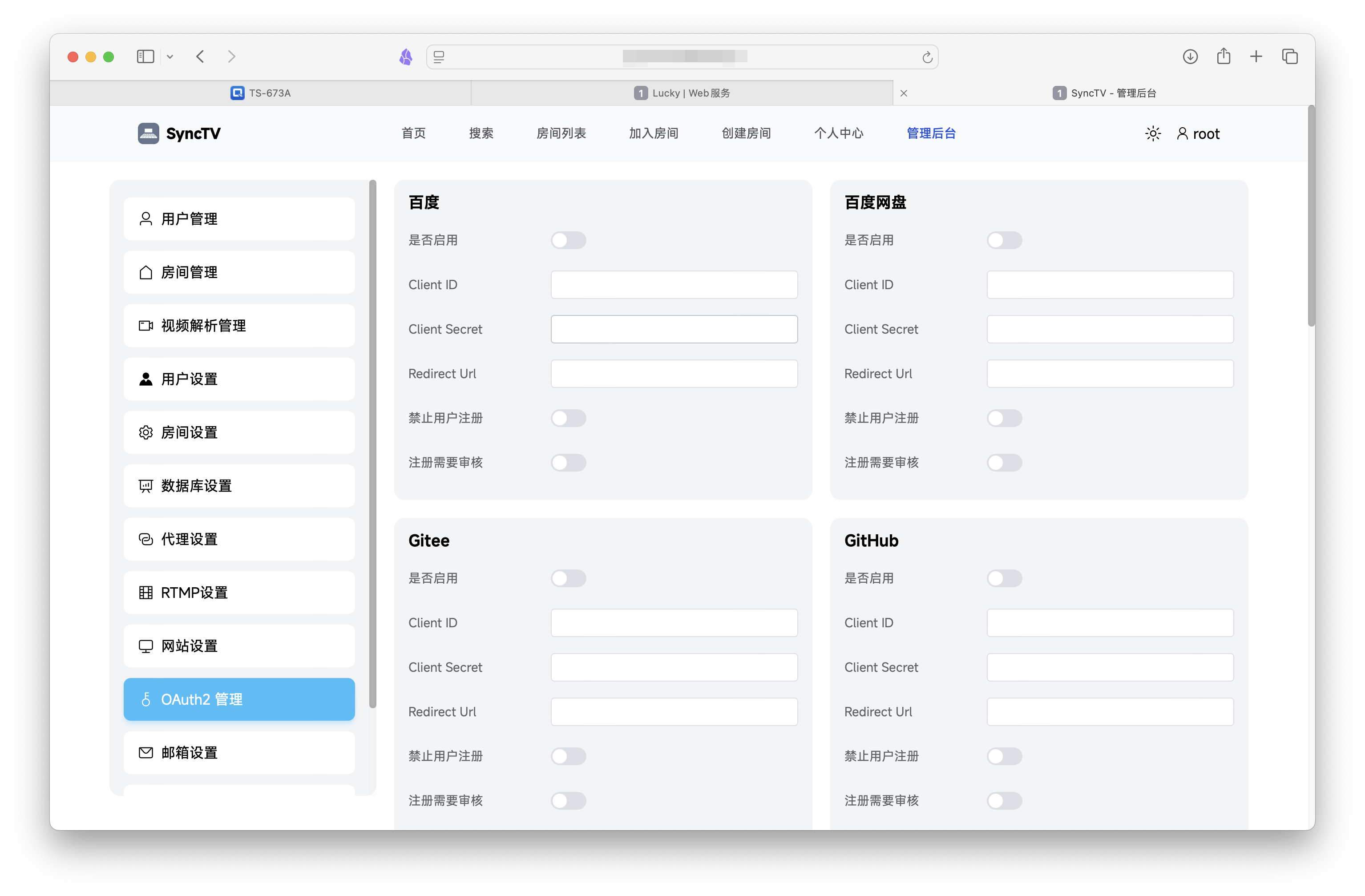Open a new tab with plus icon
Screen dimensions: 1365x896
tap(1256, 56)
